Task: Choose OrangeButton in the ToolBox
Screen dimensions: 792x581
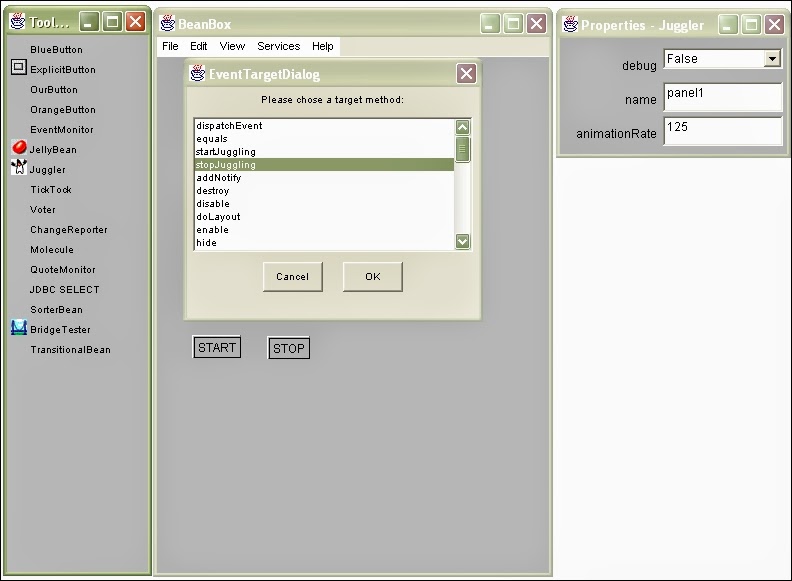Action: 63,110
